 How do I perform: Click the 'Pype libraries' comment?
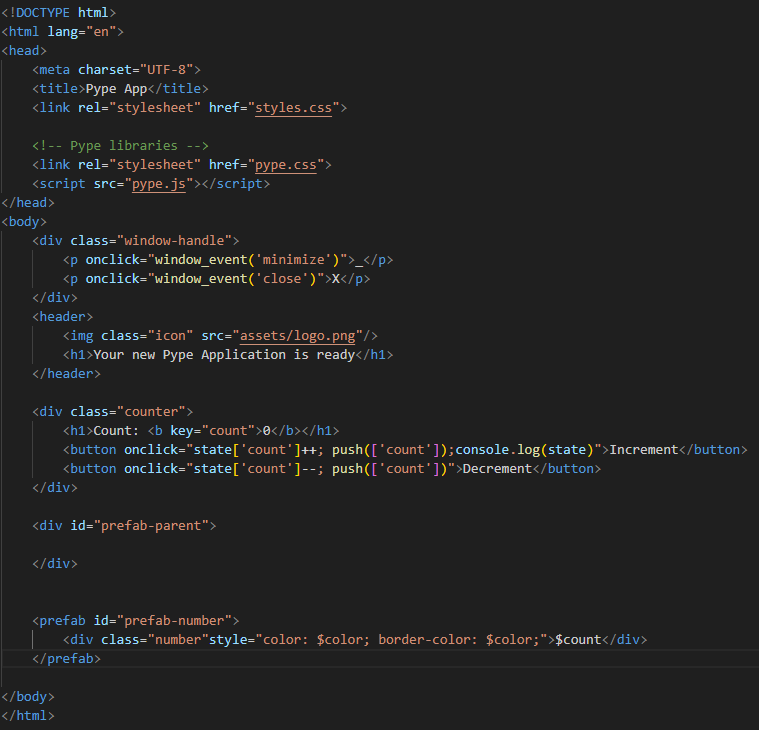click(x=121, y=146)
